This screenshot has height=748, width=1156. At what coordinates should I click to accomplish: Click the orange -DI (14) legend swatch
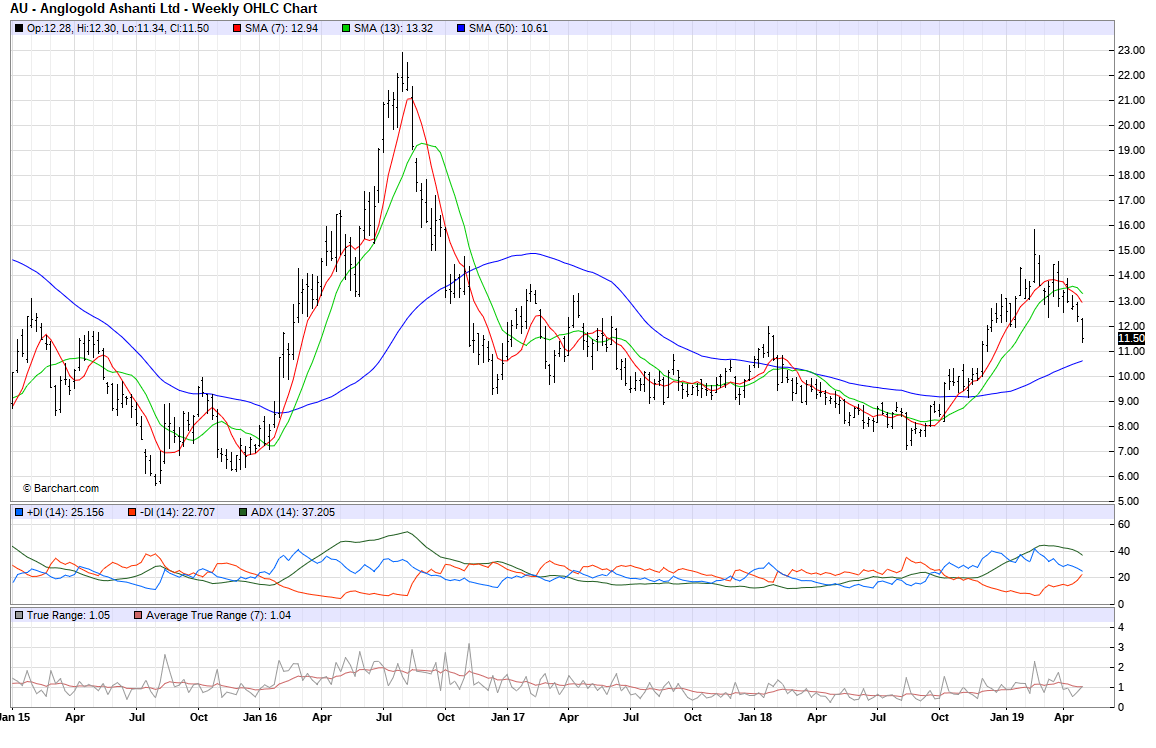coord(132,512)
